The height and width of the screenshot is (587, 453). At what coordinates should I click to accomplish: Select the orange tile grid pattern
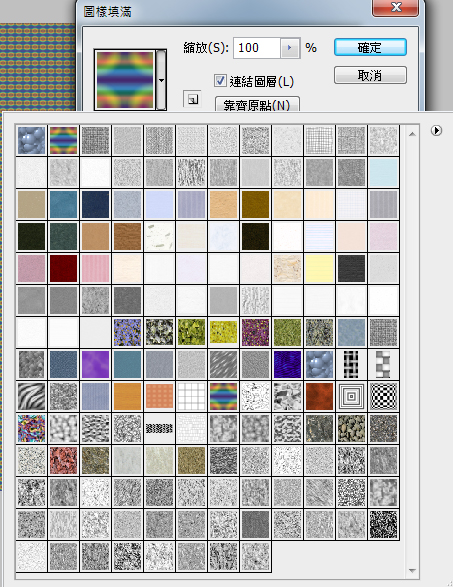159,396
